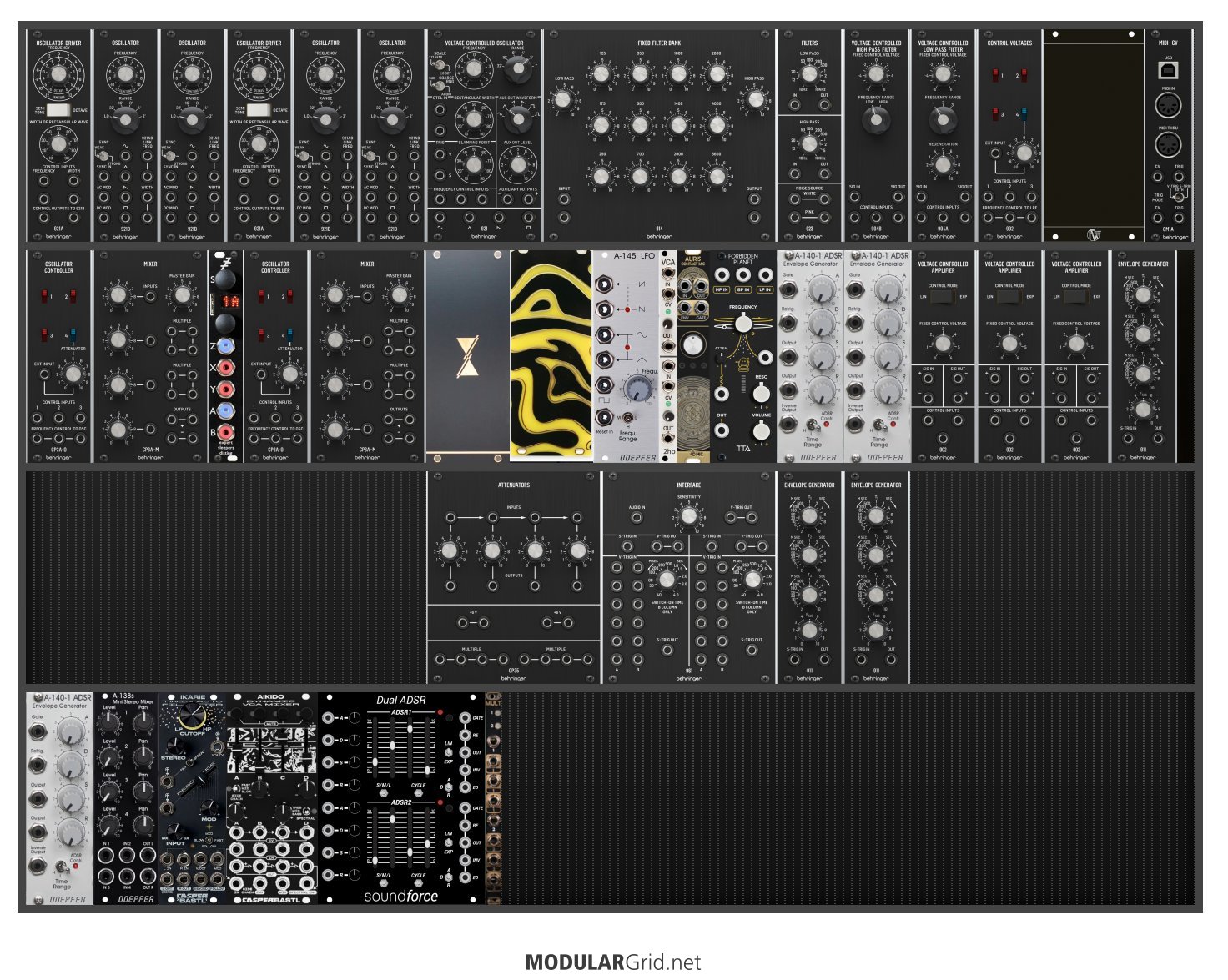Click the "soundforce" brand text
Screen dimensions: 1228x980
(x=401, y=896)
